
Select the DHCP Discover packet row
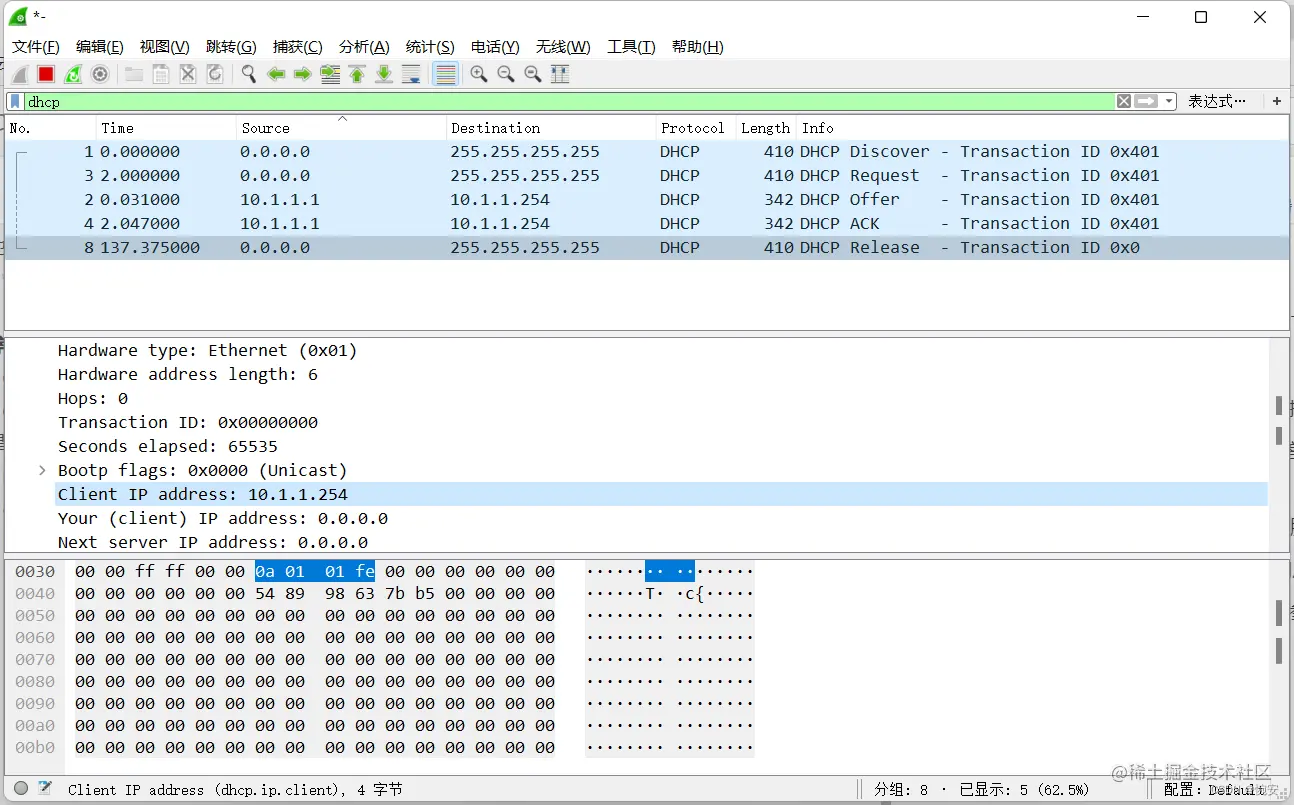point(647,152)
